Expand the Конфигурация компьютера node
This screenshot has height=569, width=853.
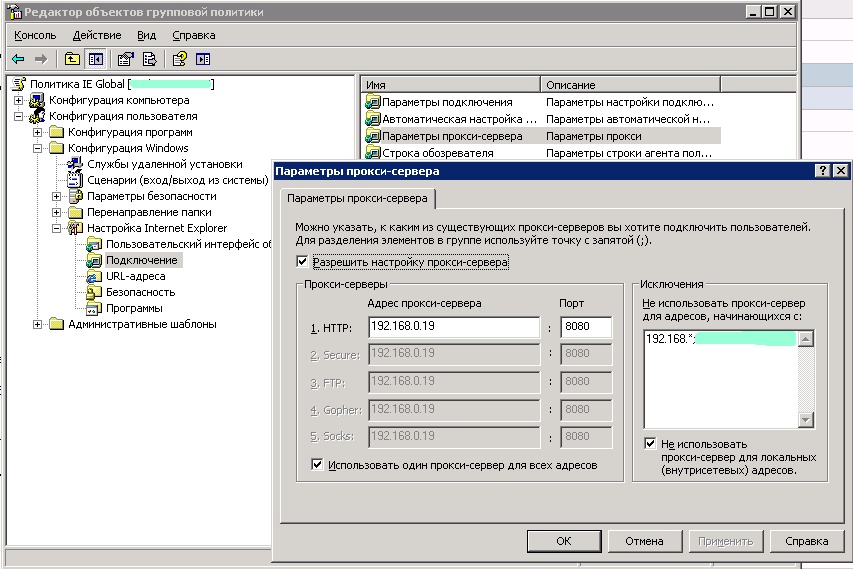tap(18, 100)
